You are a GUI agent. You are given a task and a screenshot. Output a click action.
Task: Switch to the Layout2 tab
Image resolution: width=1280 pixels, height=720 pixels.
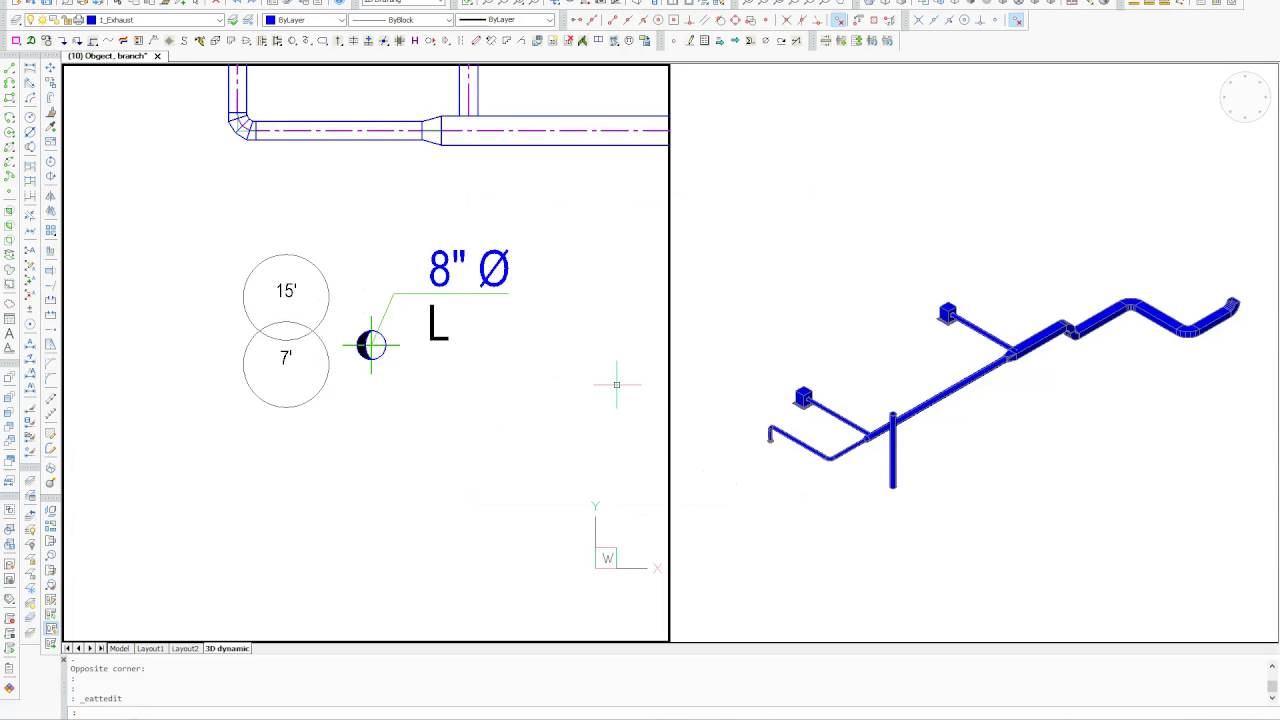pos(185,649)
